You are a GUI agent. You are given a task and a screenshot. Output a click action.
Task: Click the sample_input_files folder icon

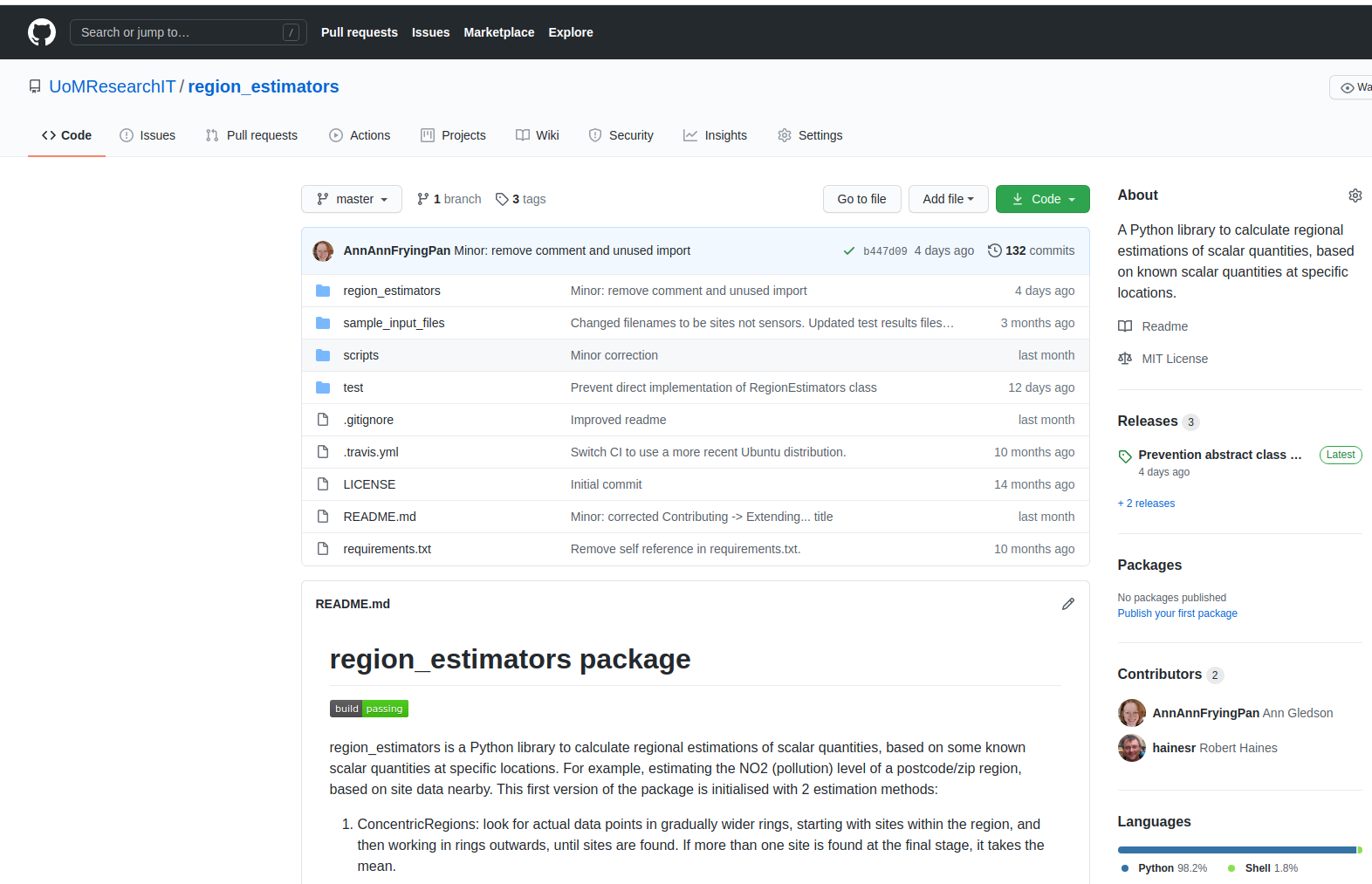pyautogui.click(x=323, y=323)
